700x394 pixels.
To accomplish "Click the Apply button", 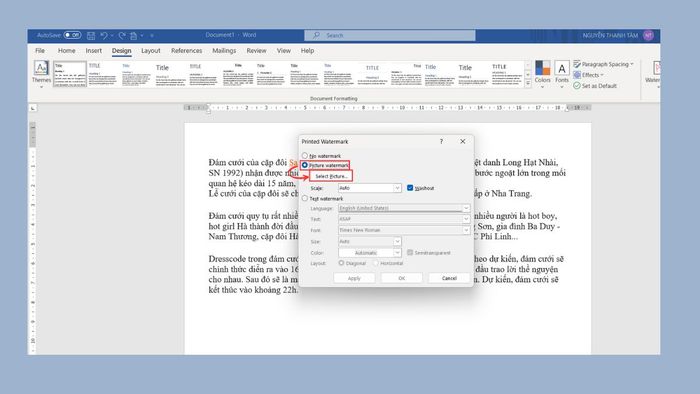I will tap(354, 278).
